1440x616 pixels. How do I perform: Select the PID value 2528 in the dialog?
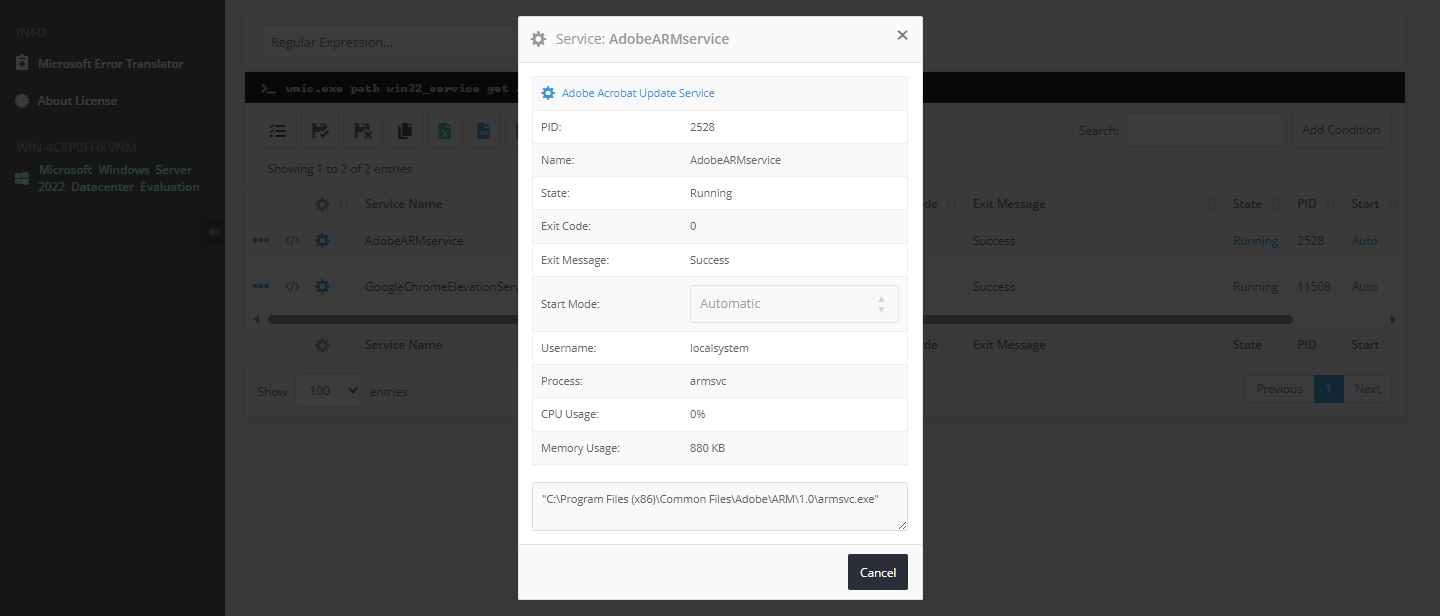[702, 127]
